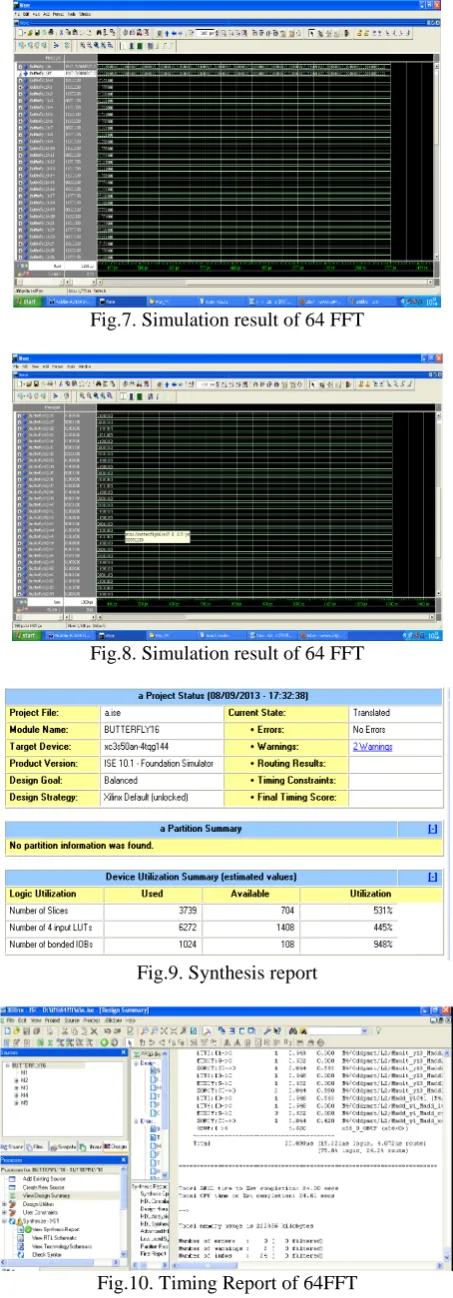This screenshot has height=1298, width=453.
Task: Open the Help menu in the Xilinx ISE window
Action: 130,1020
